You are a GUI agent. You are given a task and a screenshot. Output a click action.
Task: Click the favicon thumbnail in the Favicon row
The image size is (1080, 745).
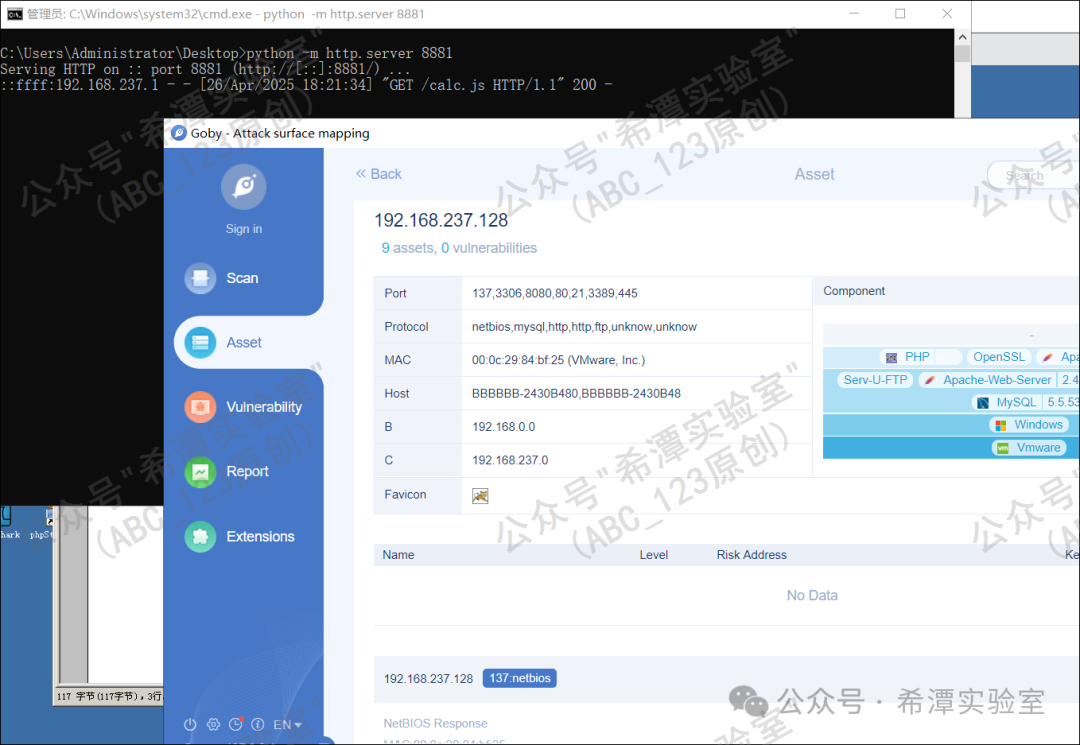click(x=480, y=496)
